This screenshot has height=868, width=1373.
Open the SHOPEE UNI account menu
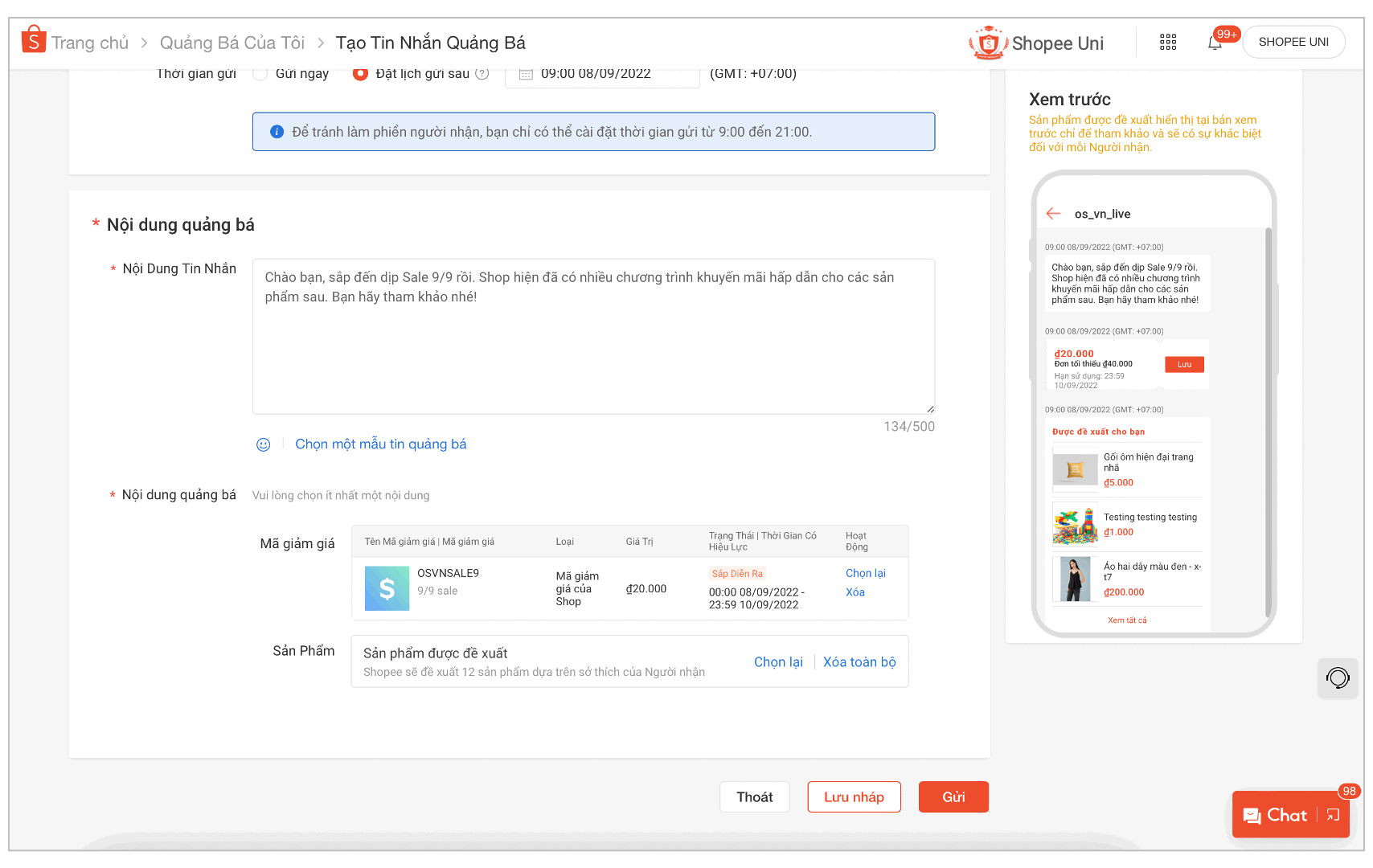(1293, 43)
